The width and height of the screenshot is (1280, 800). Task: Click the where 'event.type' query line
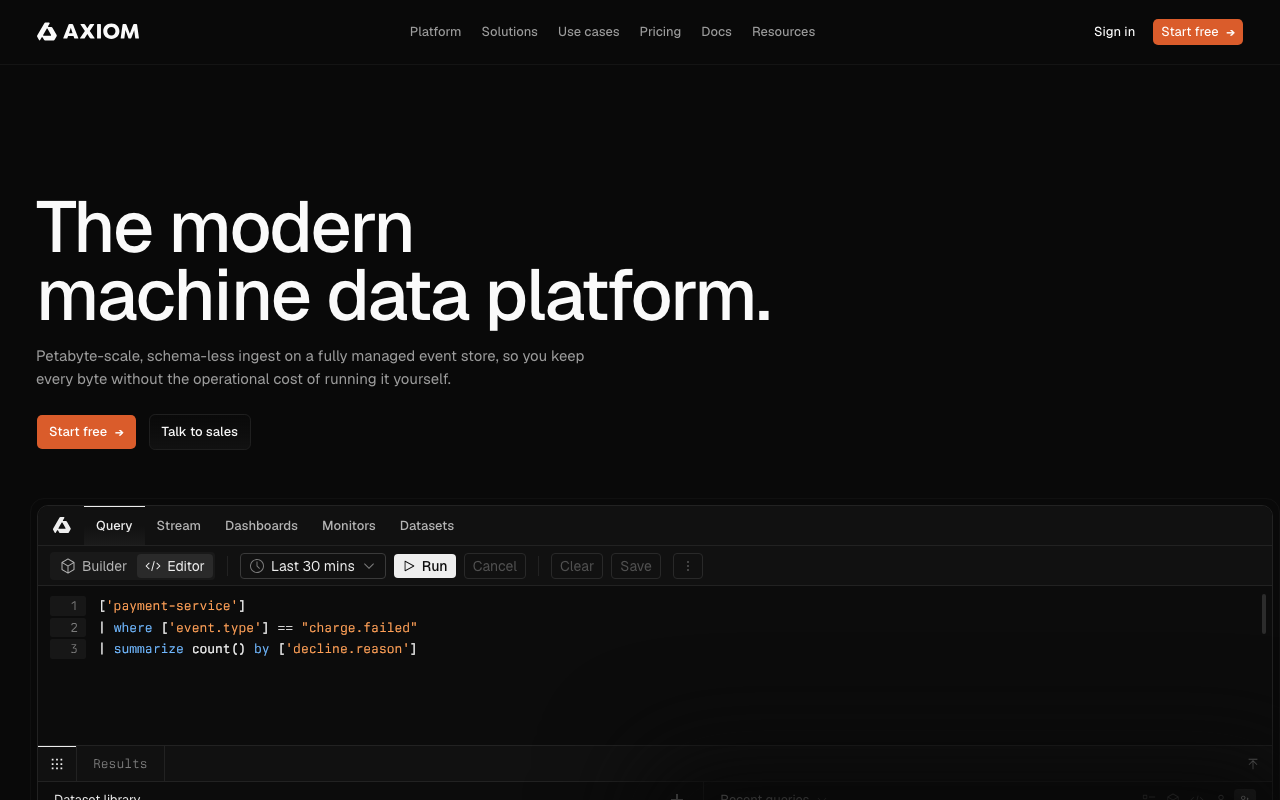(258, 628)
